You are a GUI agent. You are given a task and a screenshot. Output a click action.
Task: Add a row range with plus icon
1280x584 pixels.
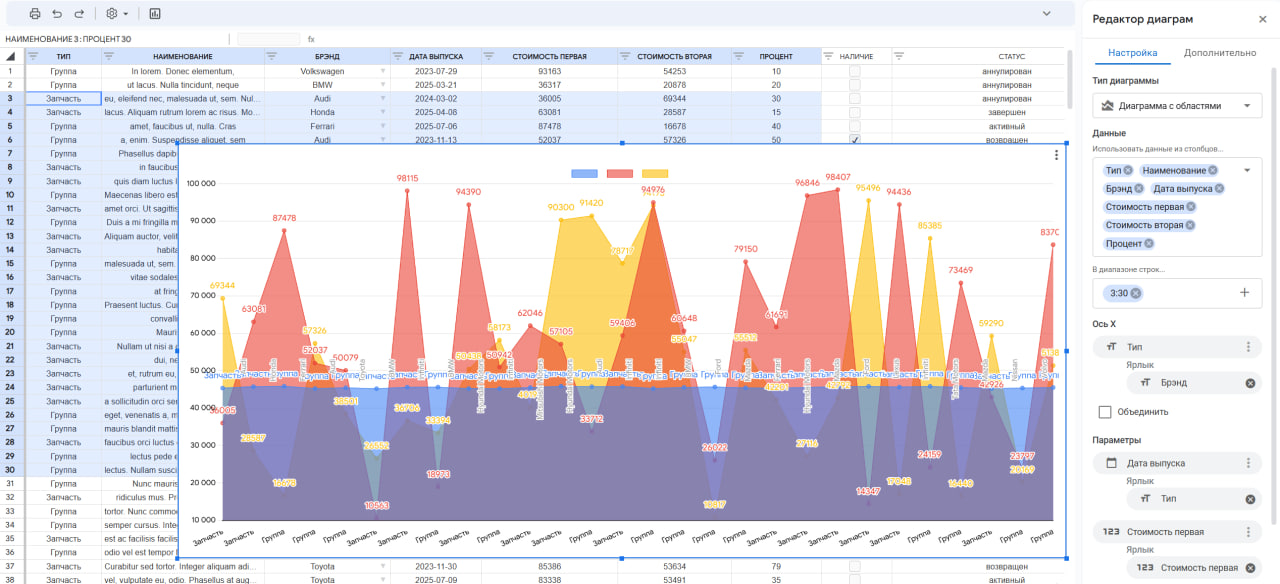[1245, 293]
